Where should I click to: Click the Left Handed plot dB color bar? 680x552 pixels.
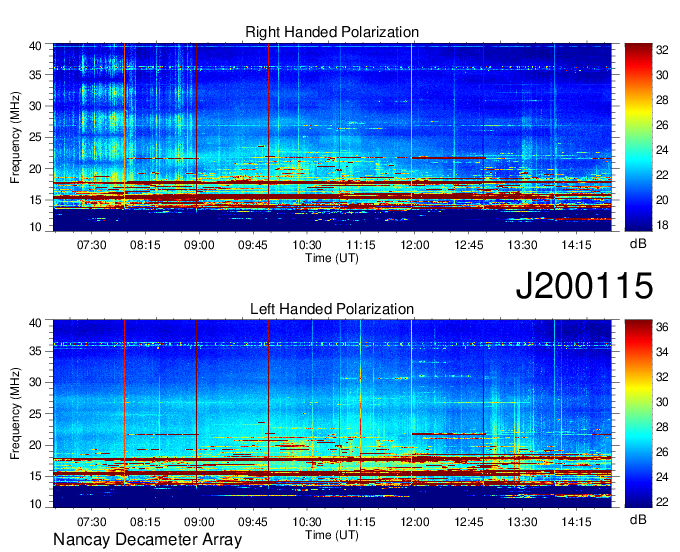click(x=638, y=414)
